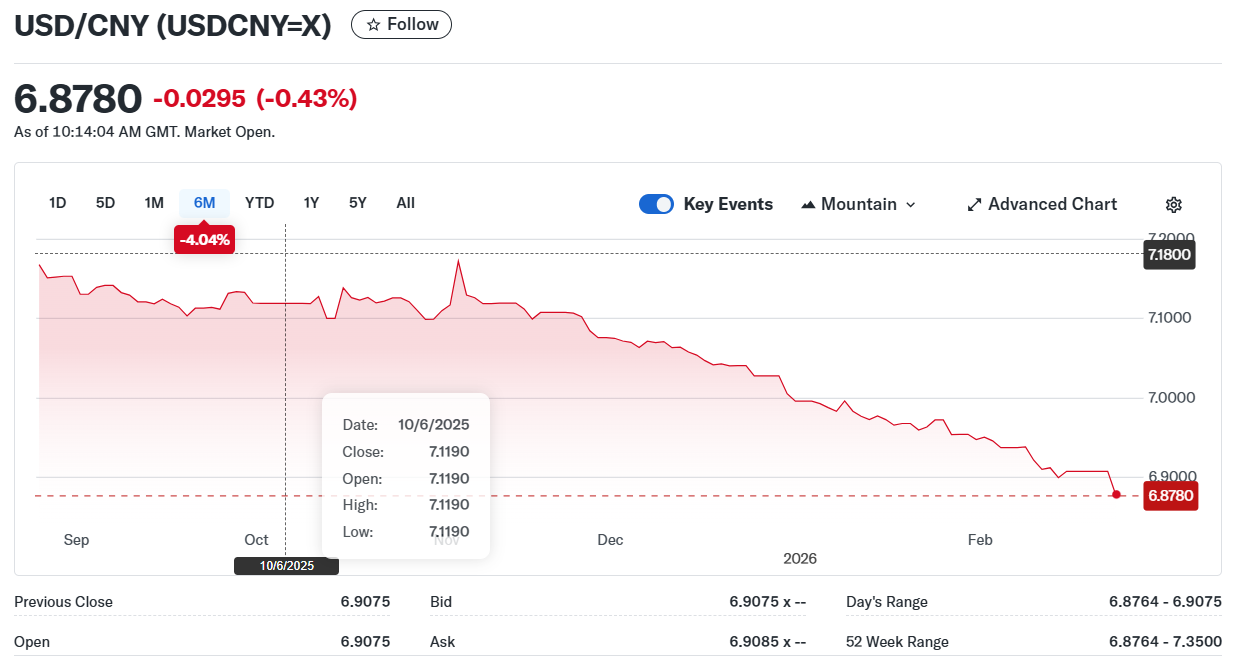Open the Mountain chart type dropdown

coord(858,204)
